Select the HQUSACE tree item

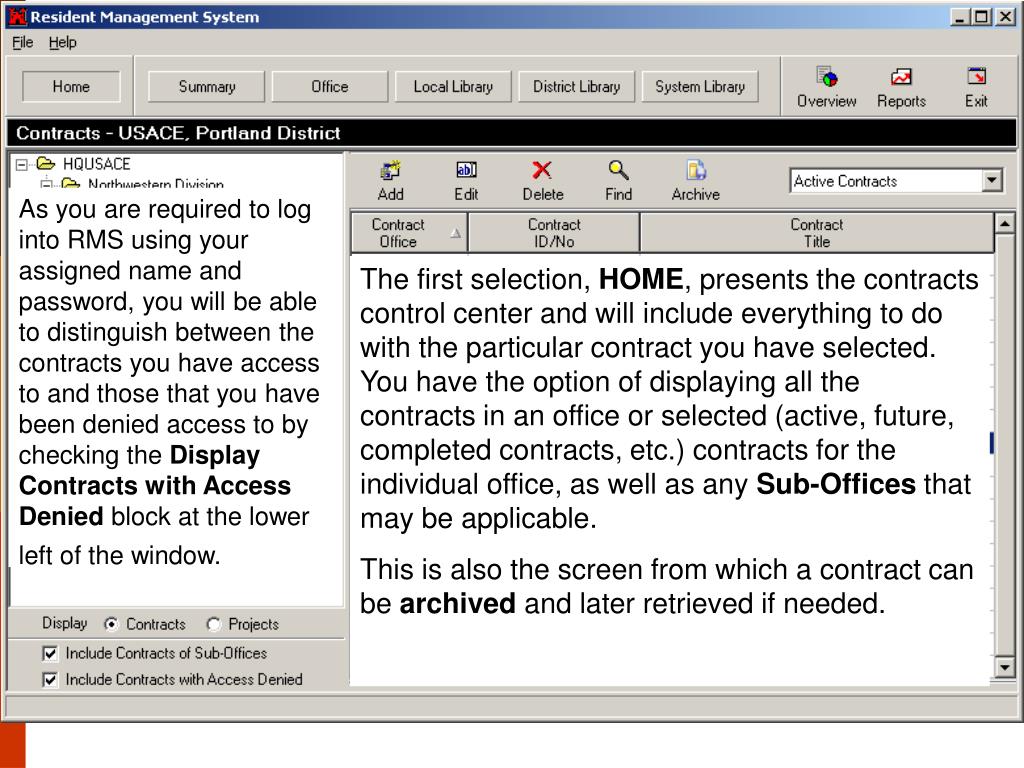pyautogui.click(x=97, y=163)
